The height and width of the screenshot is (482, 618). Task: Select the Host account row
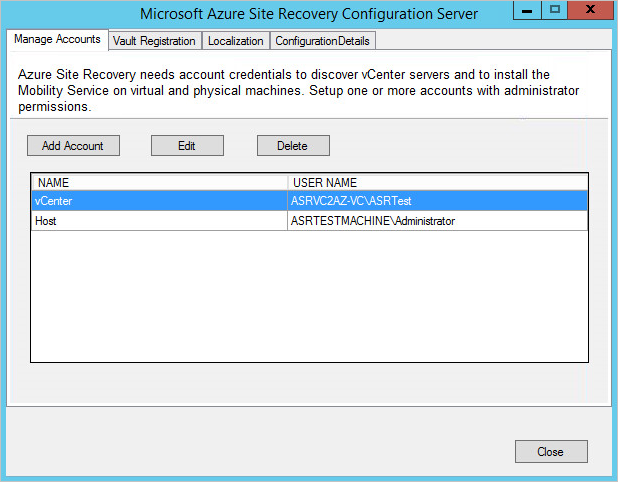point(309,221)
